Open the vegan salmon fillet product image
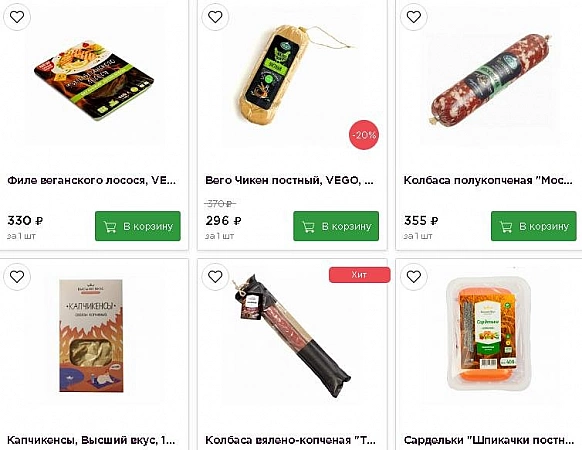The image size is (582, 450). tap(94, 81)
